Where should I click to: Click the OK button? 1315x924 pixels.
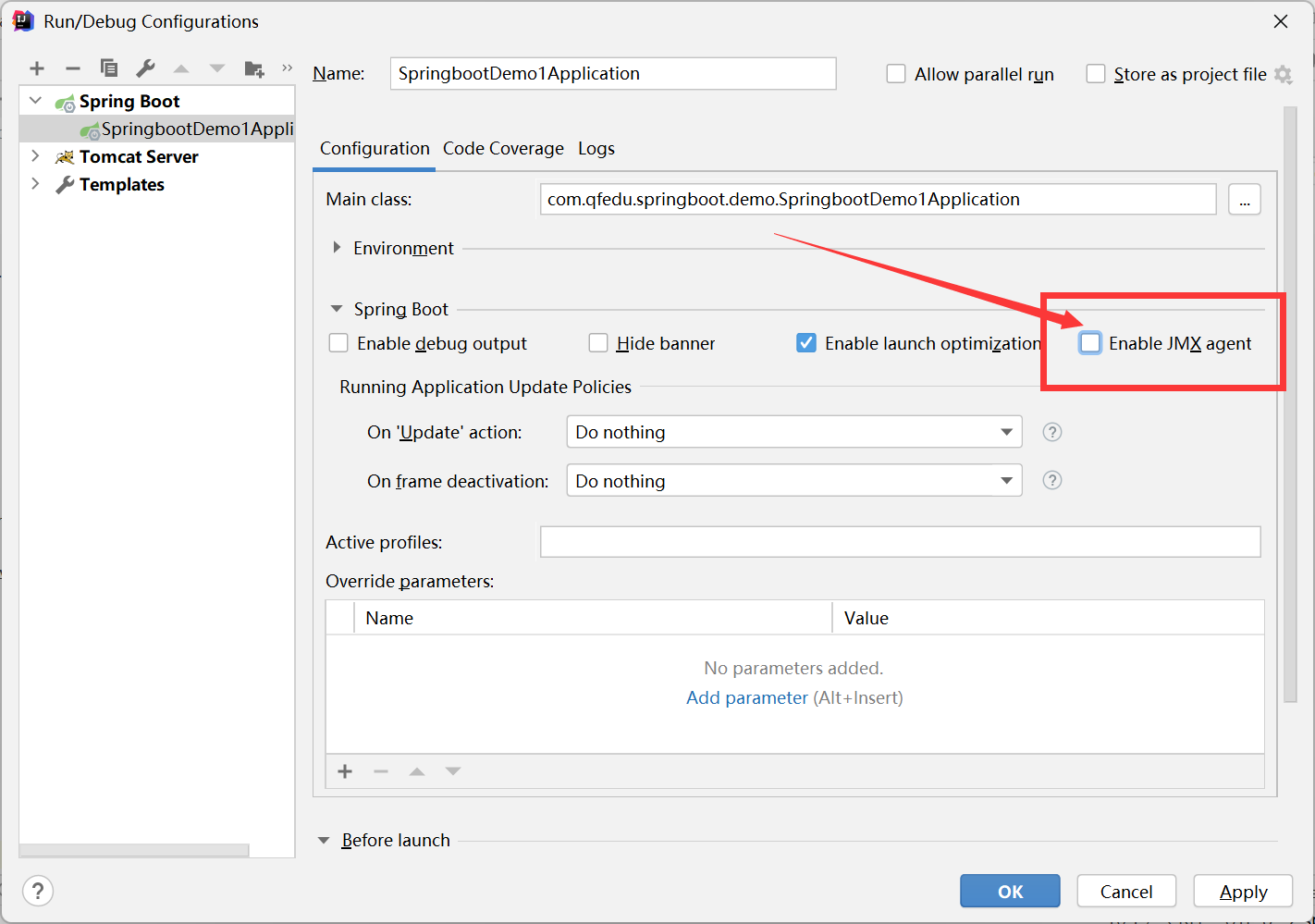(x=1010, y=892)
